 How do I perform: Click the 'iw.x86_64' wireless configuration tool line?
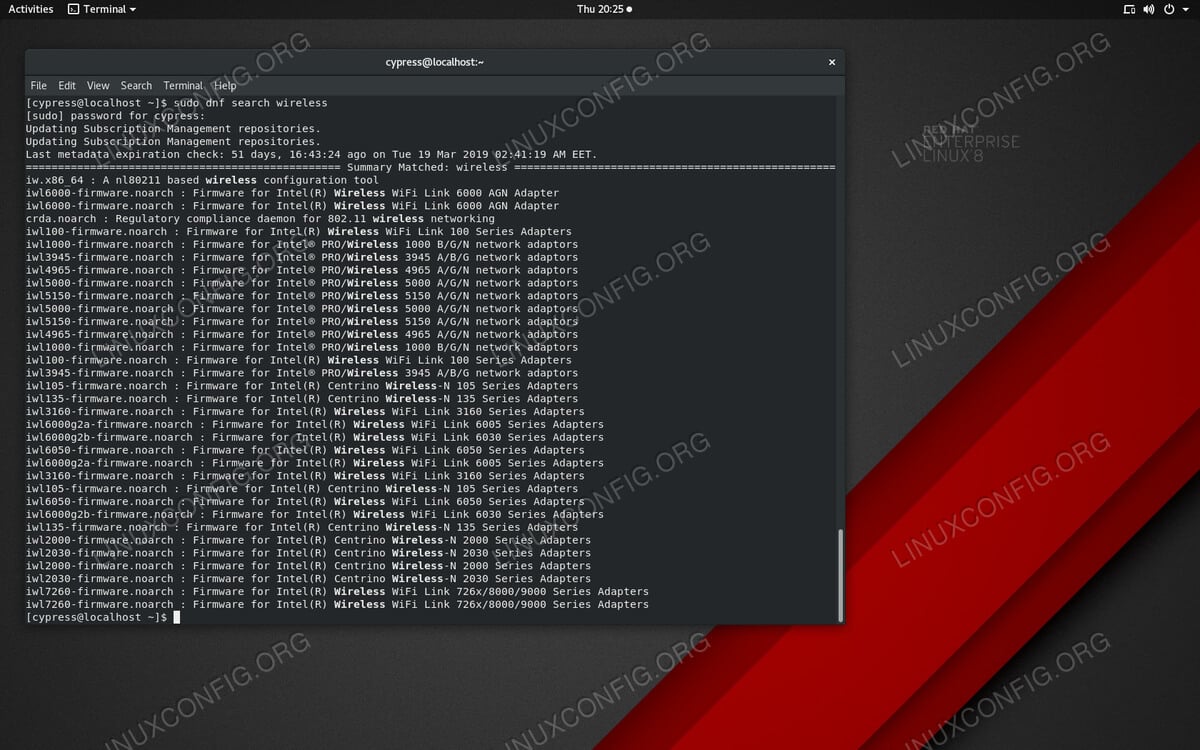[202, 180]
